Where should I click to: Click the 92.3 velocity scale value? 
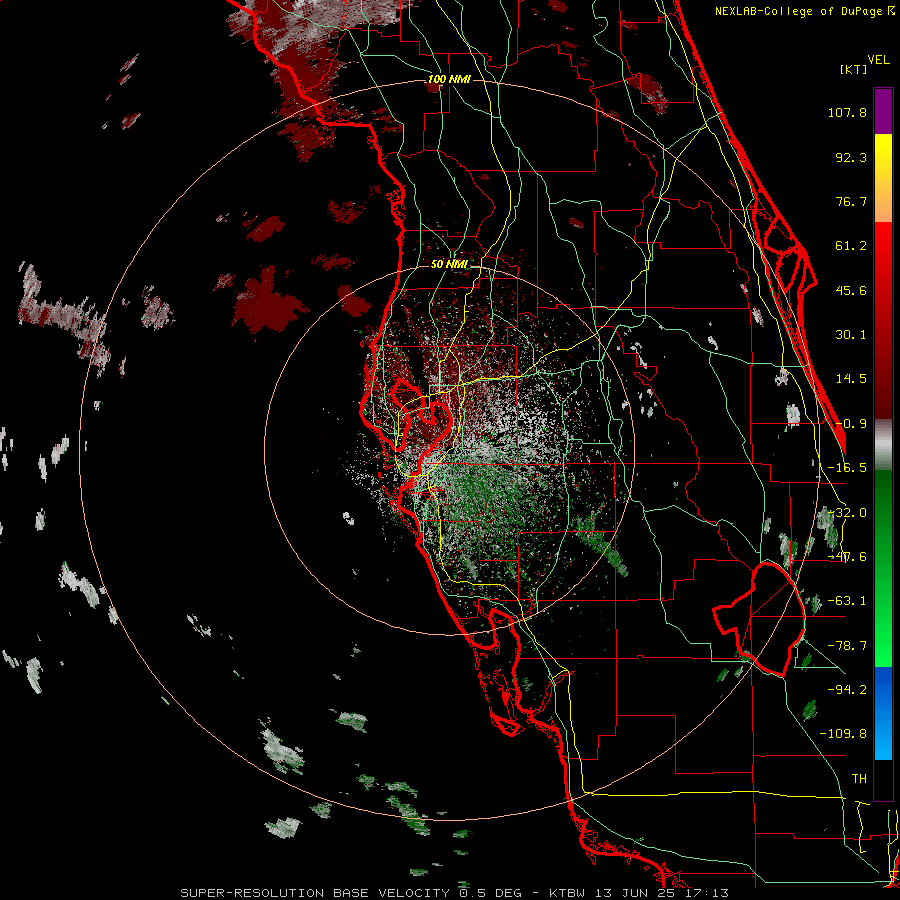tap(851, 157)
